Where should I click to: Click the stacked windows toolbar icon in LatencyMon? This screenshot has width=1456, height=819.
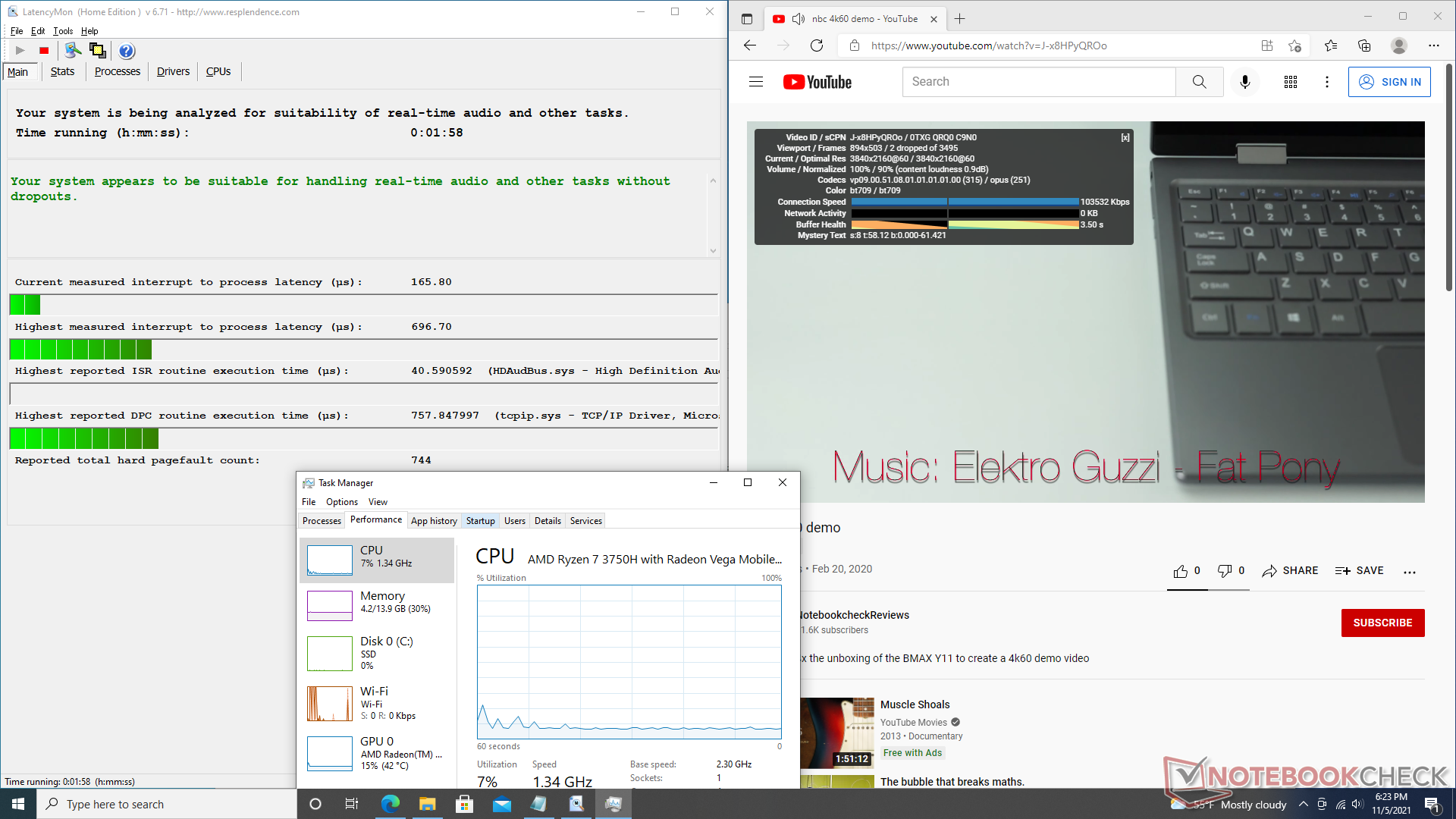click(x=98, y=51)
